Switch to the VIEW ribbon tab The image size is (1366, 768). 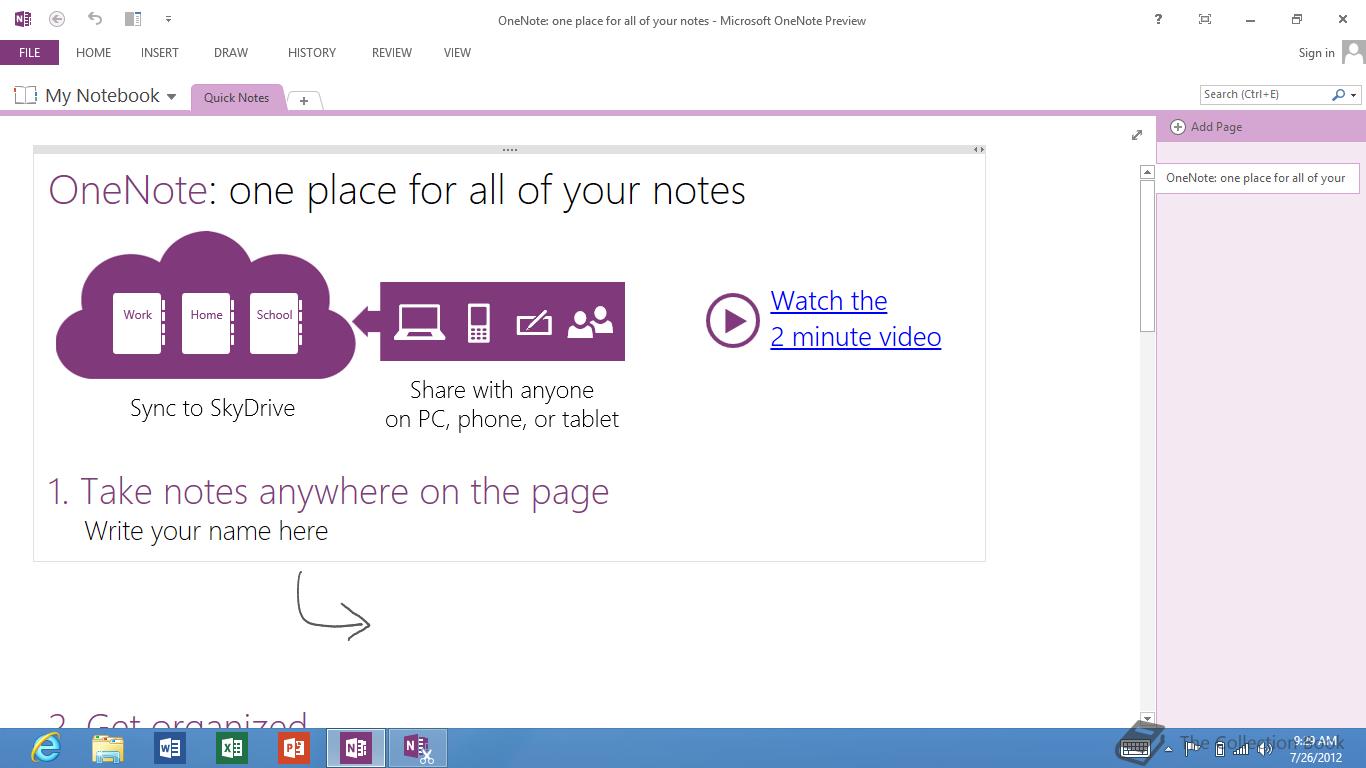pos(457,53)
